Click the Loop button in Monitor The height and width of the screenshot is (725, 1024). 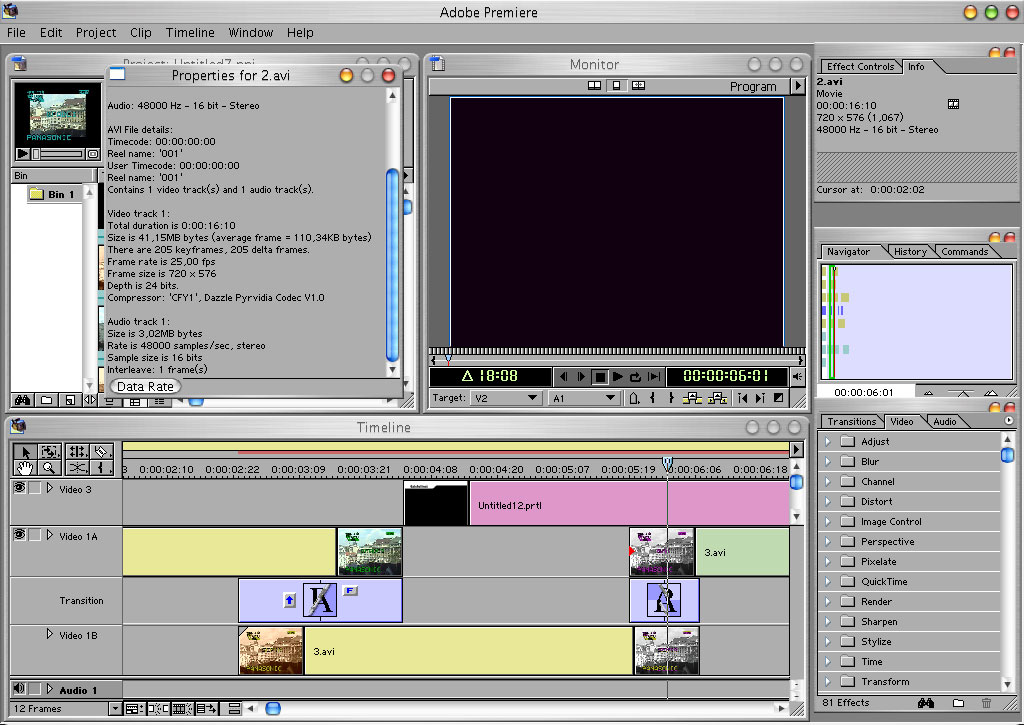tap(635, 377)
